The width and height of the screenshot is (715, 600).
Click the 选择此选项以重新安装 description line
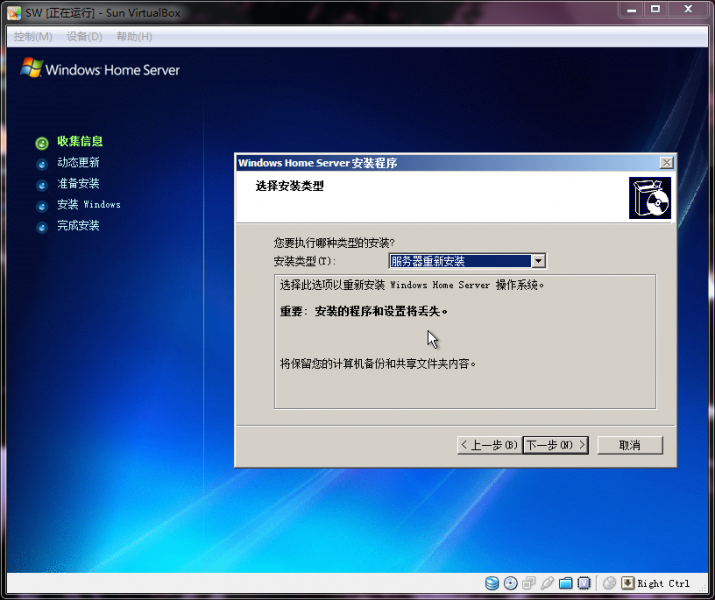tap(412, 285)
